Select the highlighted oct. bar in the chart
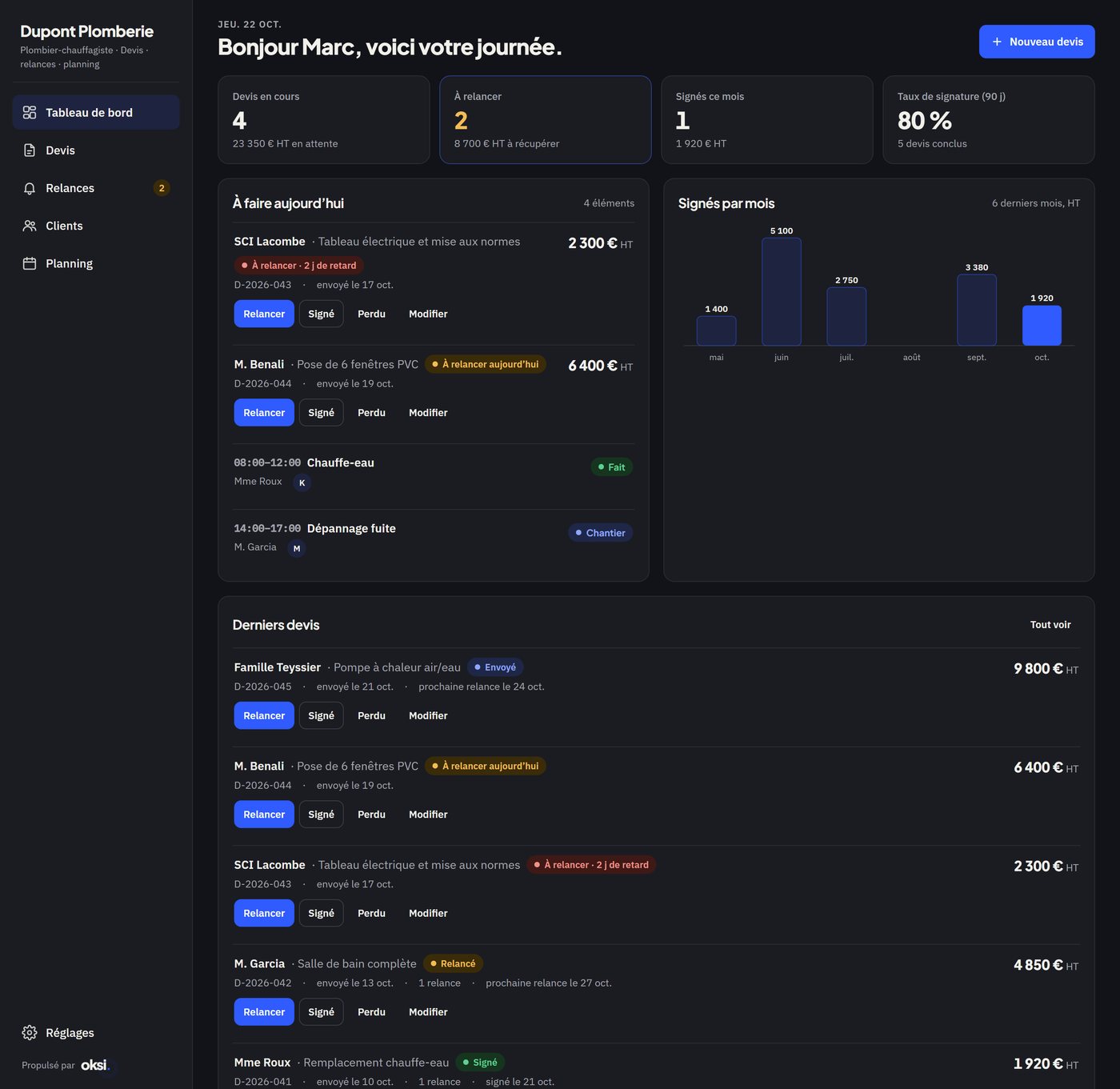The width and height of the screenshot is (1120, 1089). pos(1042,325)
